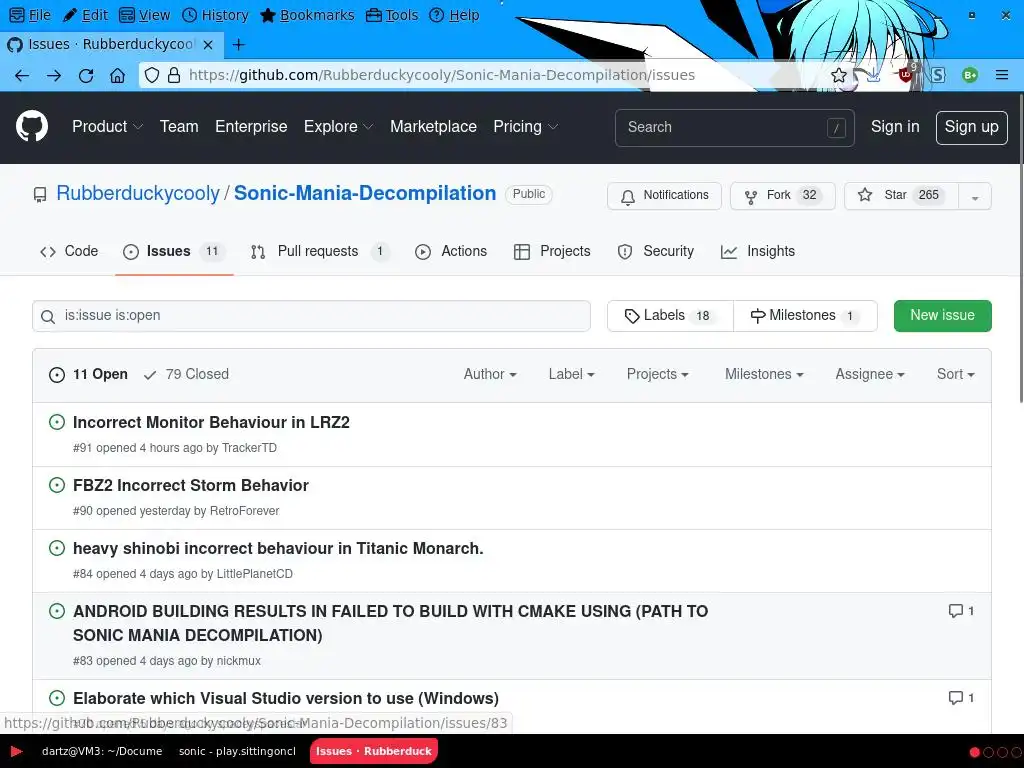
Task: Close the Issues Rubberduckycooly browser tab
Action: [x=208, y=44]
